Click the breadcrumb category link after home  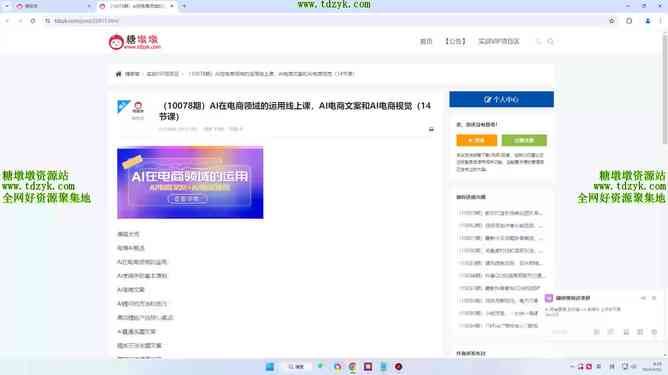point(163,74)
